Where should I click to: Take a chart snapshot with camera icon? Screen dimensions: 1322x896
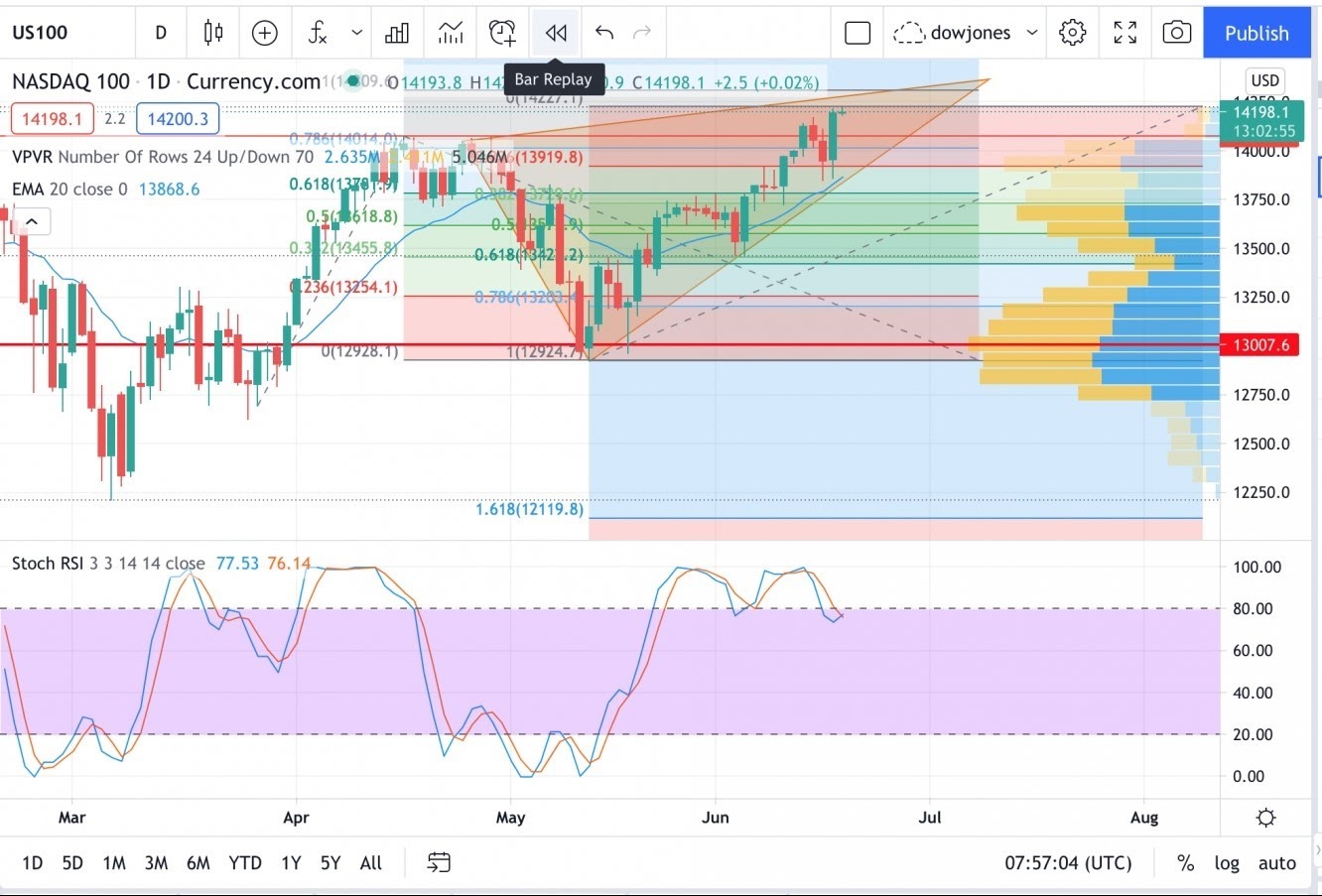pos(1176,33)
